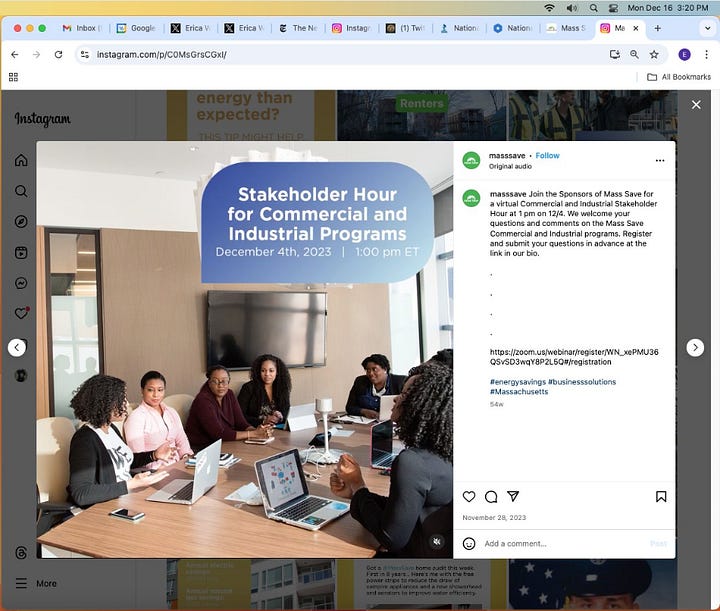The width and height of the screenshot is (720, 611).
Task: Open Control Center in menu bar
Action: pyautogui.click(x=613, y=8)
